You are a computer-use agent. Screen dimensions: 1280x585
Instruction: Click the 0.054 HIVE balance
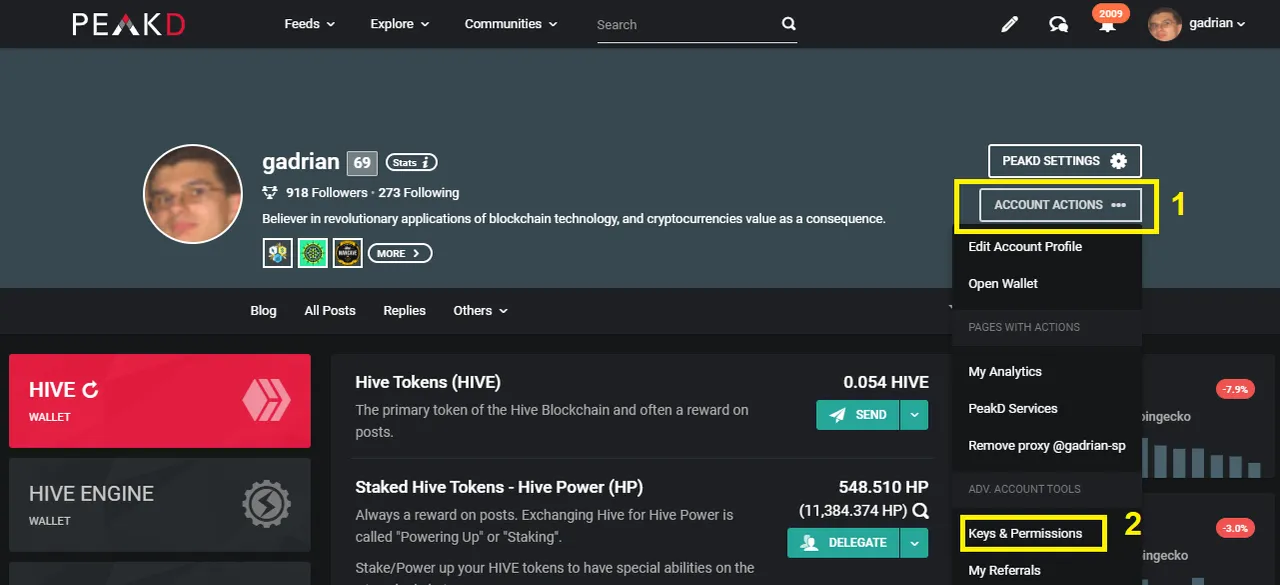[886, 382]
